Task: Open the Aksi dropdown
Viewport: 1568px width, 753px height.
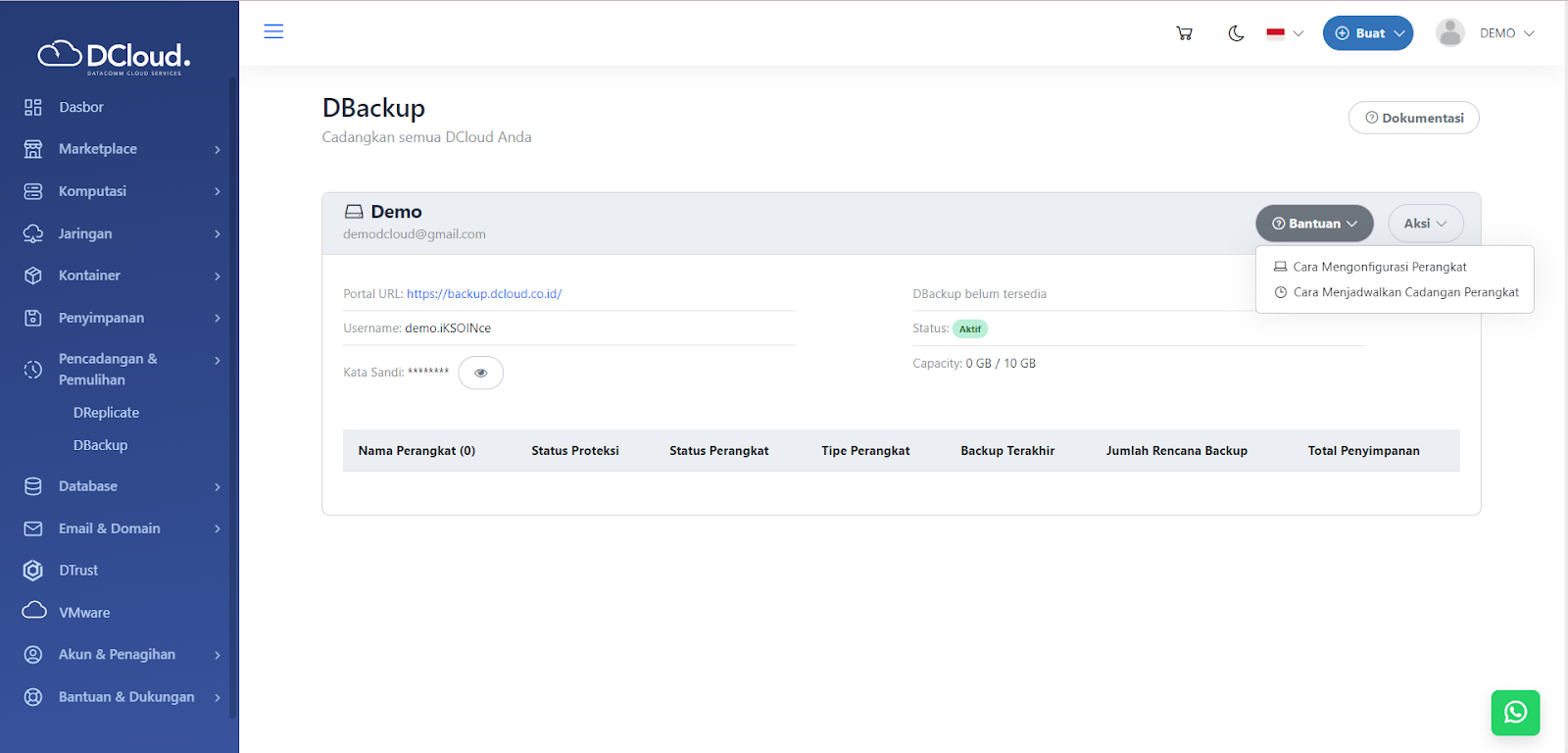Action: click(x=1425, y=224)
